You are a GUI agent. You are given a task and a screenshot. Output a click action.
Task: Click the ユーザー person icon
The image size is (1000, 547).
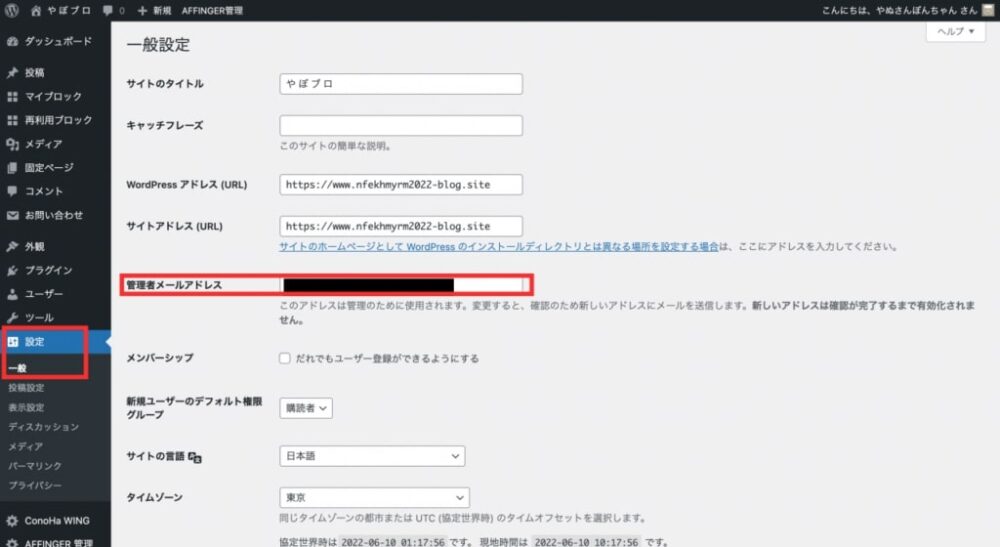(12, 294)
